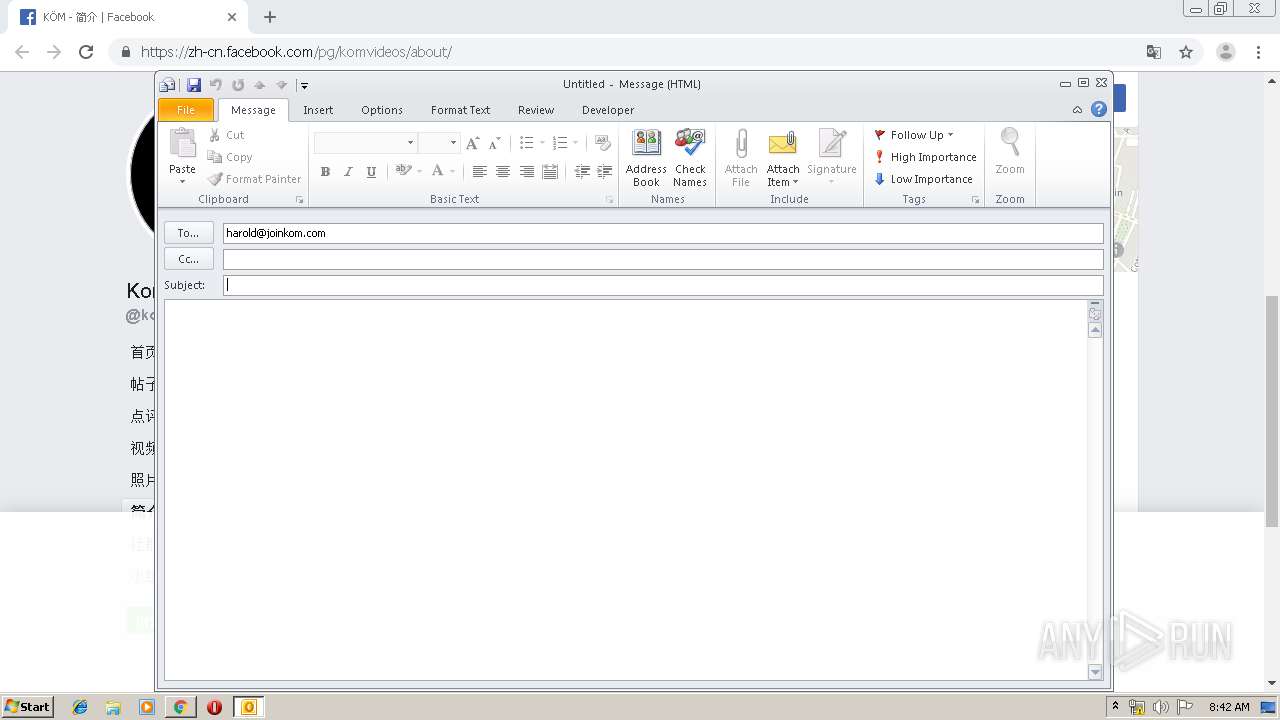Bookmark the Facebook page with star icon
Screen dimensions: 1280x720
coord(1186,52)
